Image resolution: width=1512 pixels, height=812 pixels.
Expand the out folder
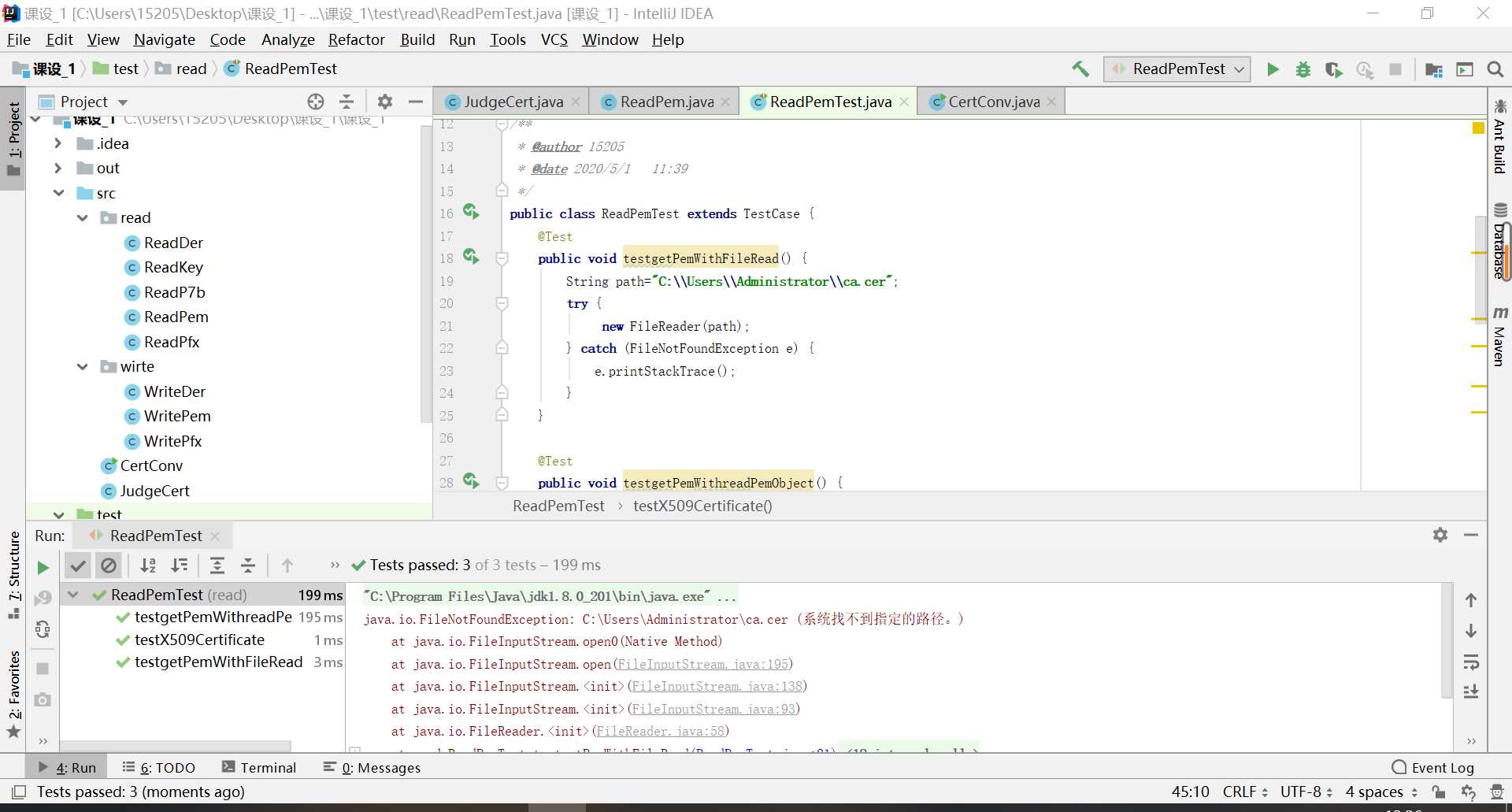(x=57, y=168)
